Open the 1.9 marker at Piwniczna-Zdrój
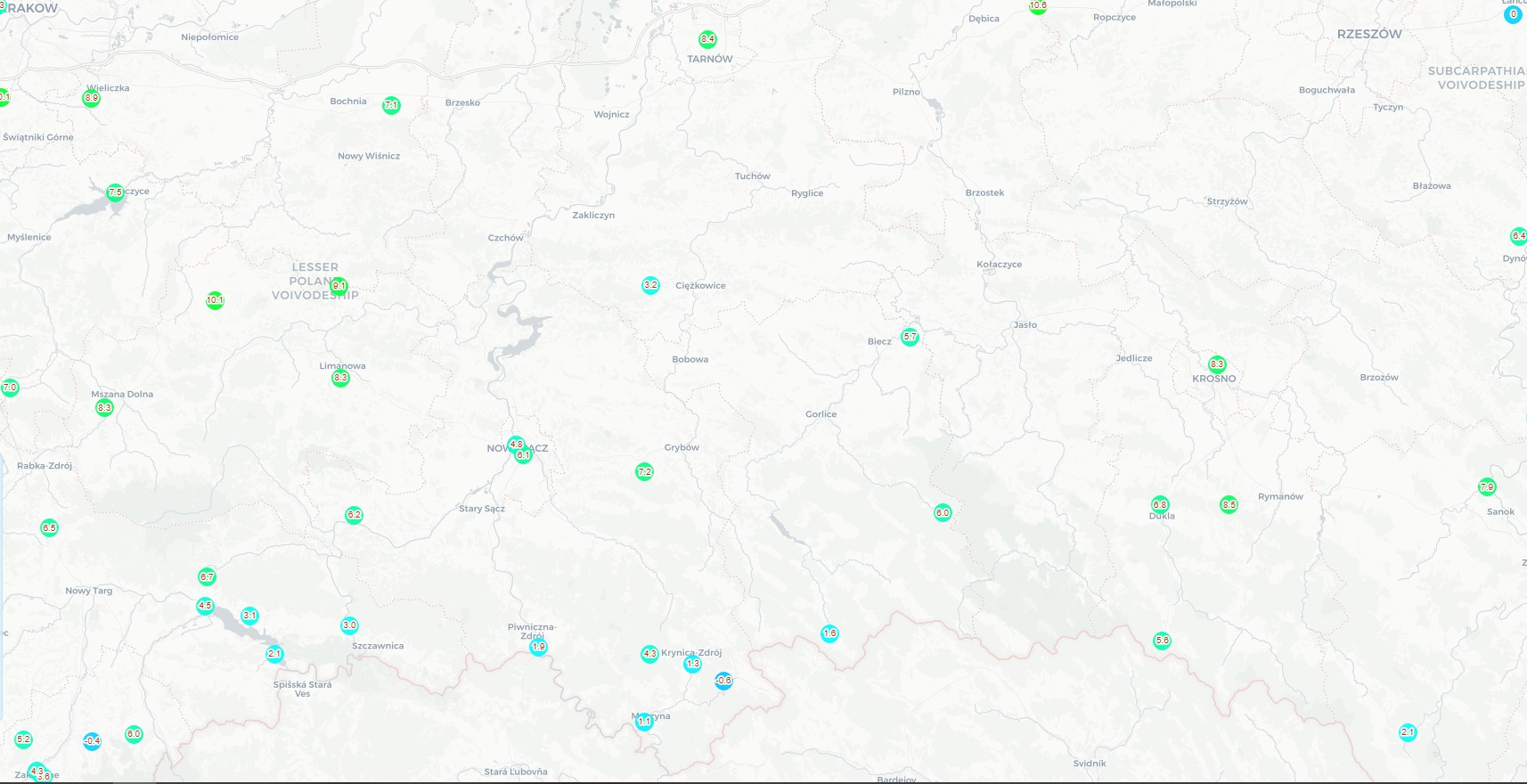Viewport: 1527px width, 784px height. coord(538,647)
